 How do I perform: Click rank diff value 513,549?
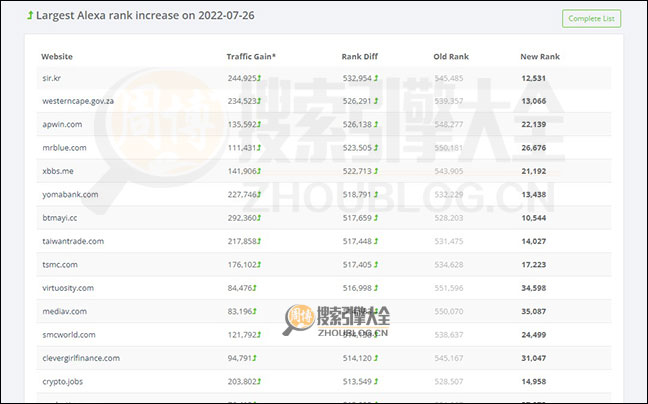pos(357,381)
